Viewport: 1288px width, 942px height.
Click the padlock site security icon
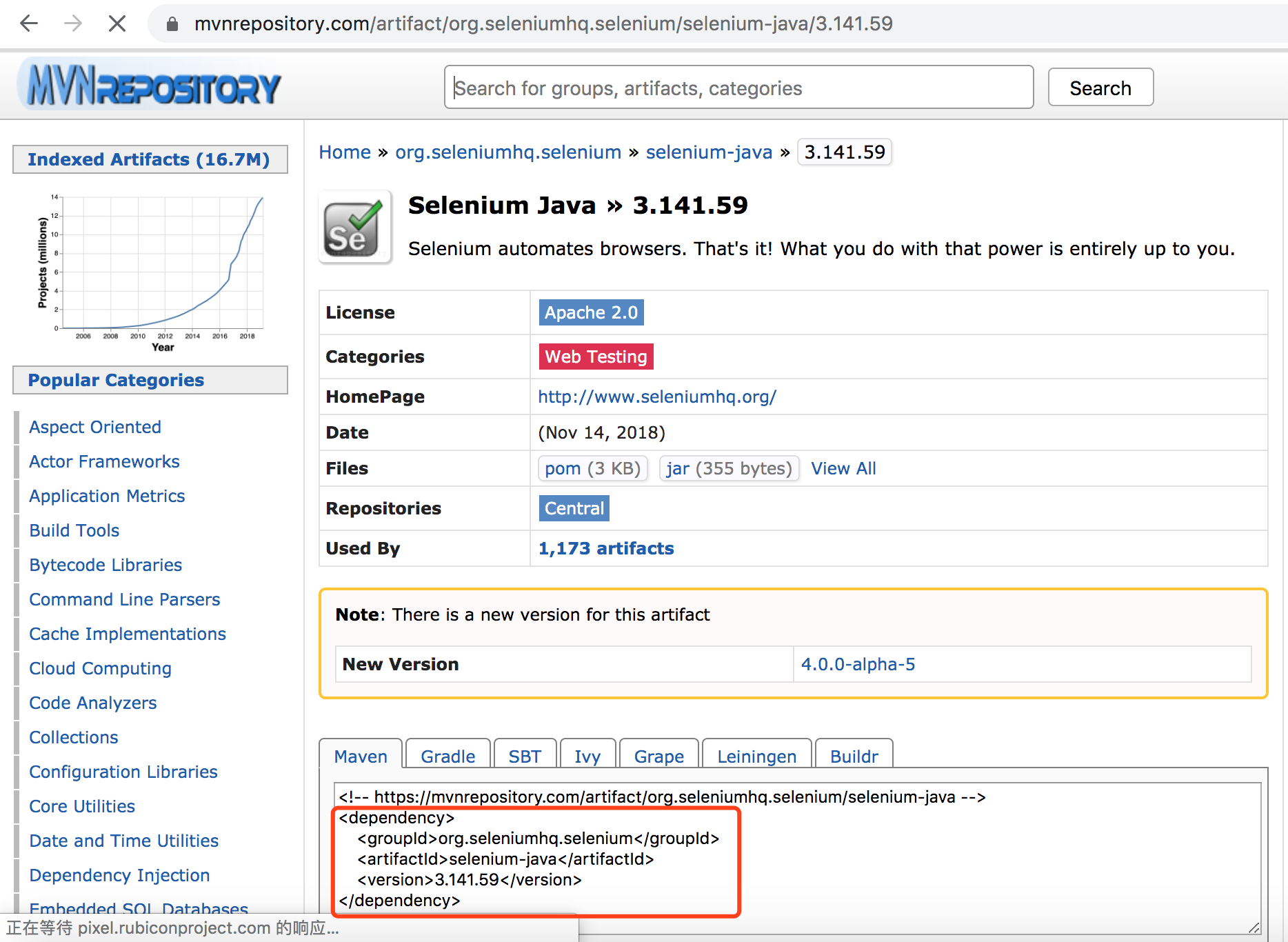tap(172, 24)
